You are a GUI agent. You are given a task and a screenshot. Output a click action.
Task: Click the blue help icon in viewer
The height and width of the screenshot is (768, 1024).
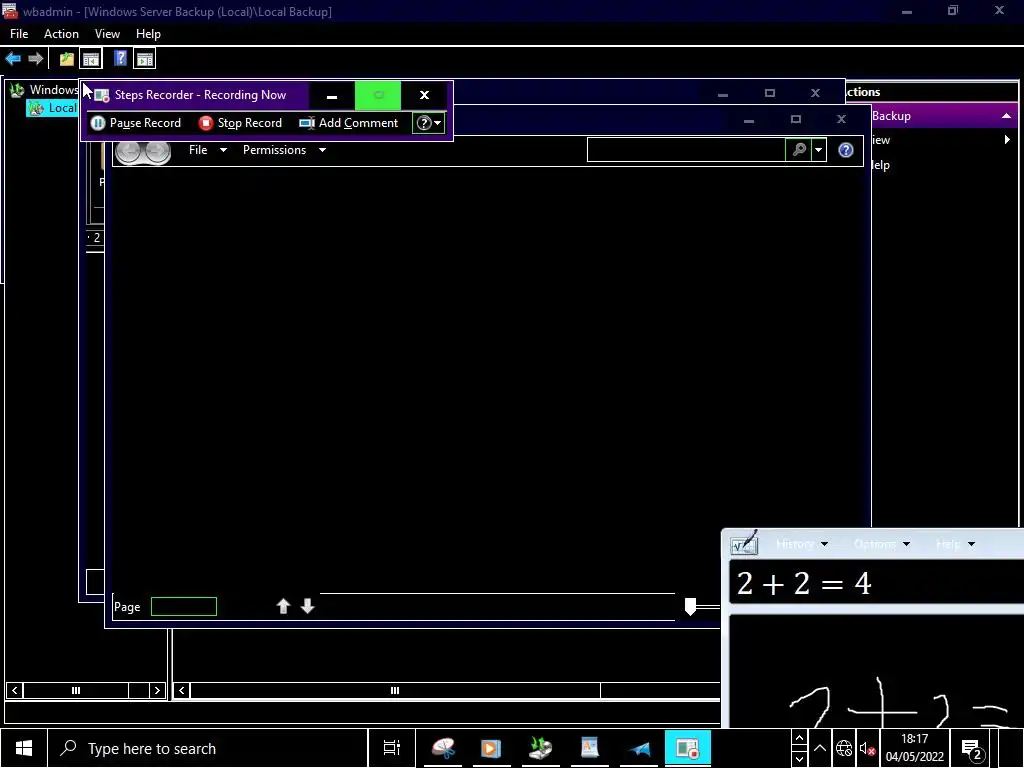[x=846, y=150]
